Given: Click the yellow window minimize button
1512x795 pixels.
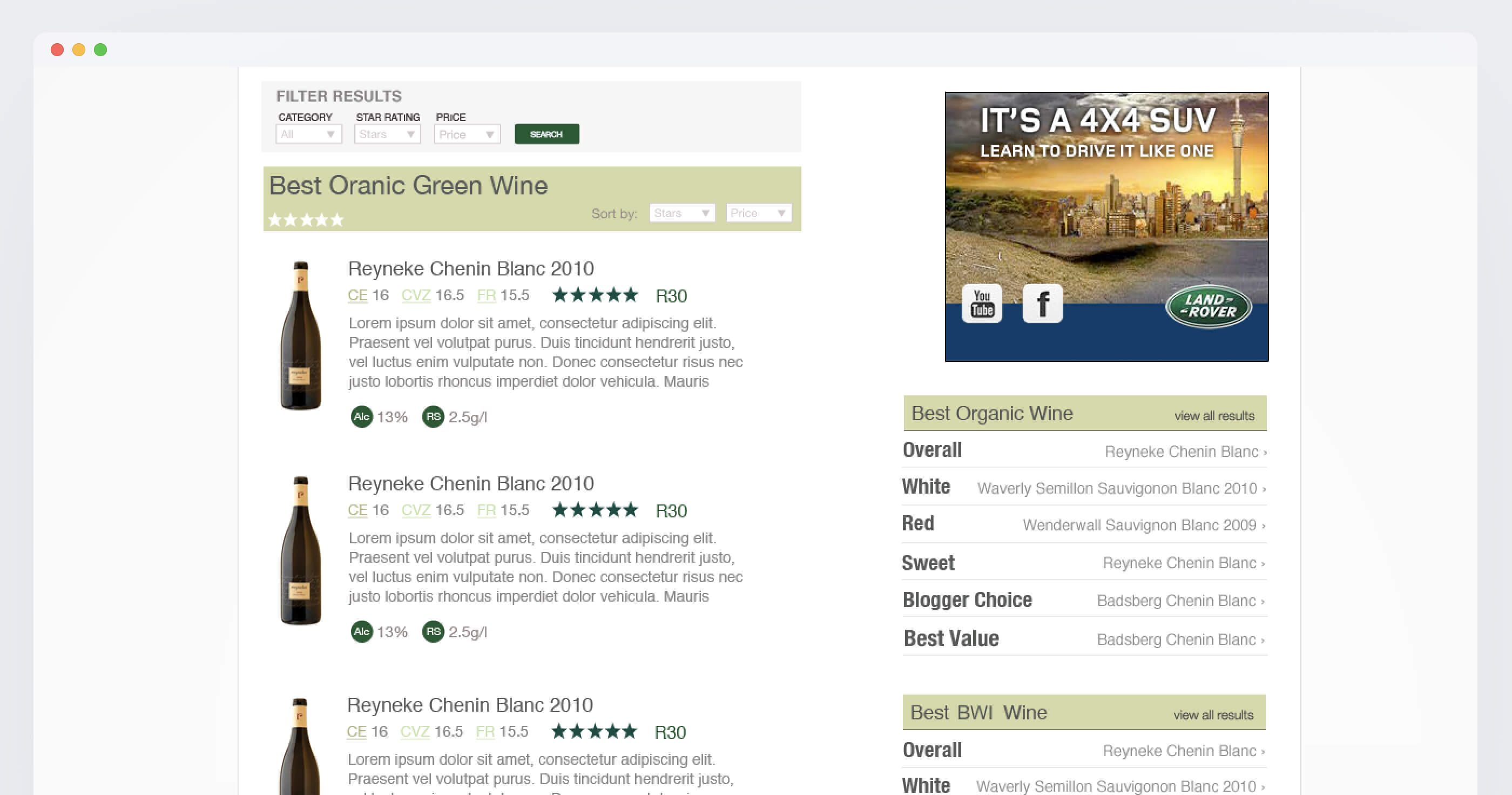Looking at the screenshot, I should pos(79,50).
